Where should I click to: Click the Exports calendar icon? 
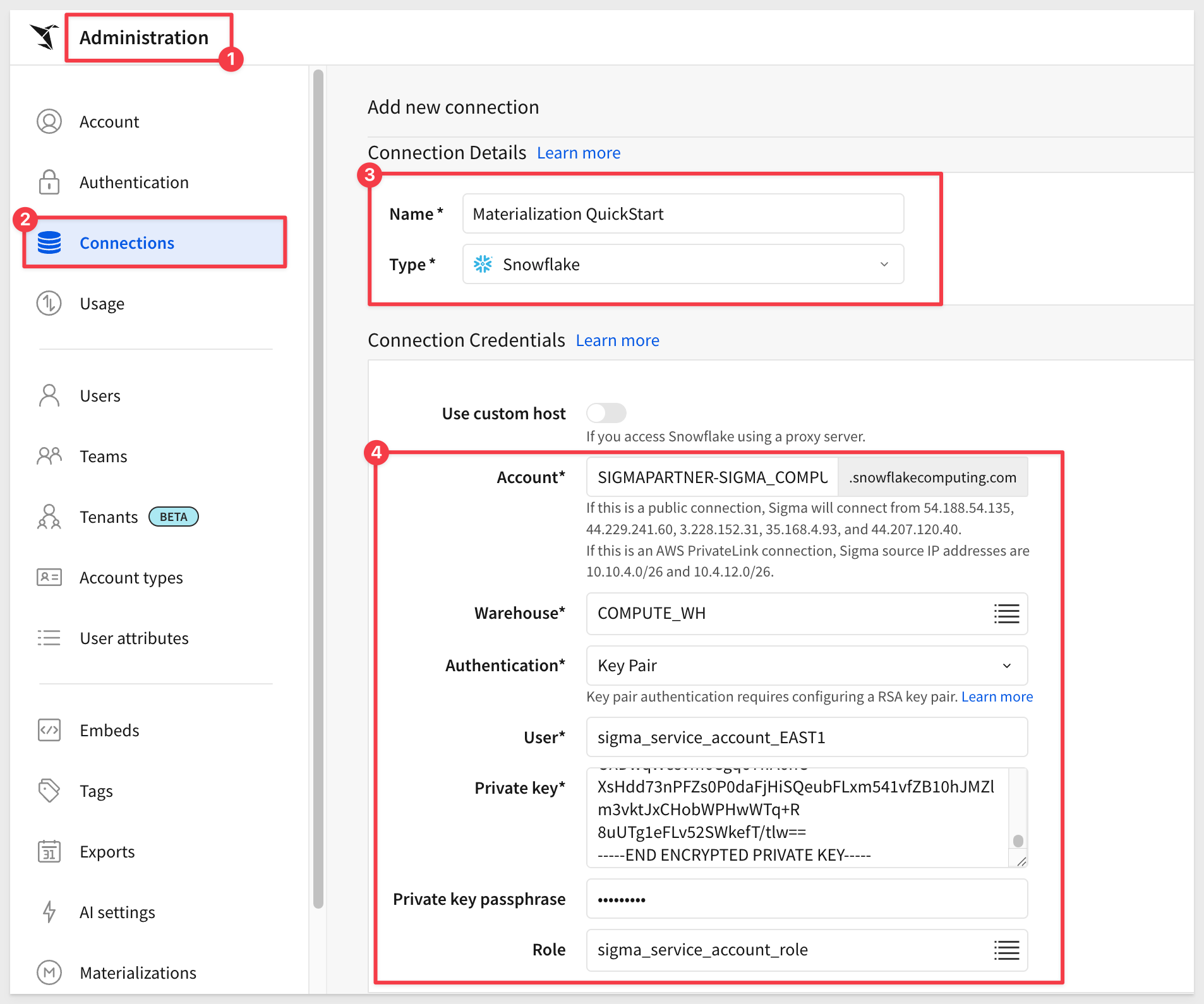coord(49,851)
